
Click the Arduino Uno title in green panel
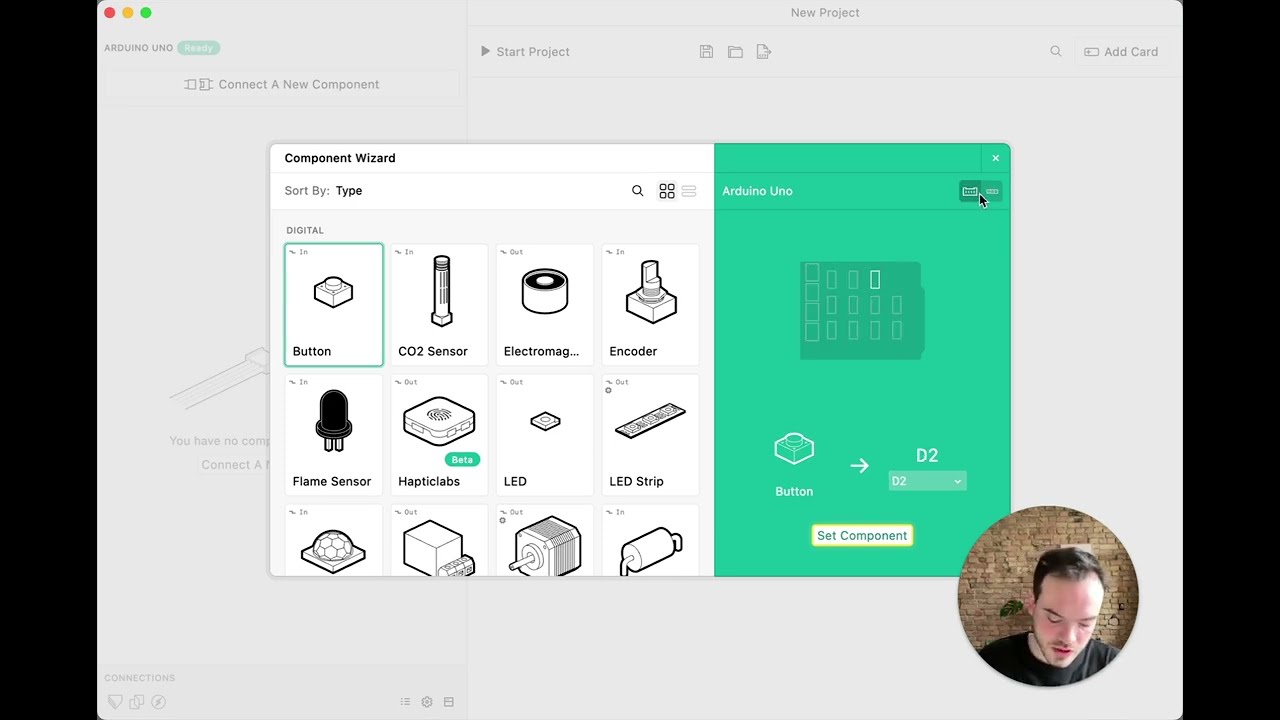point(757,191)
